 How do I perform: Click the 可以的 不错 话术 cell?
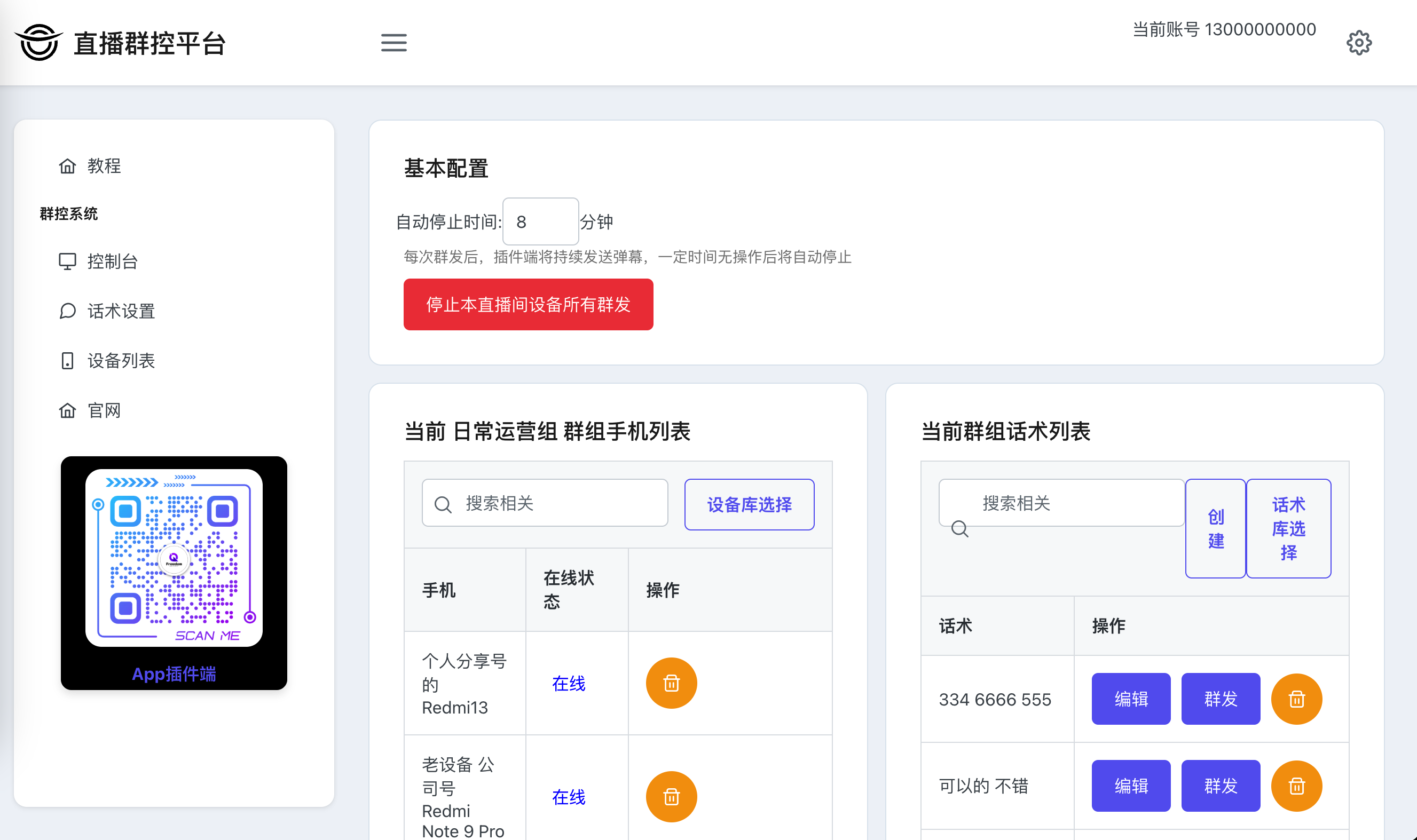pyautogui.click(x=997, y=786)
